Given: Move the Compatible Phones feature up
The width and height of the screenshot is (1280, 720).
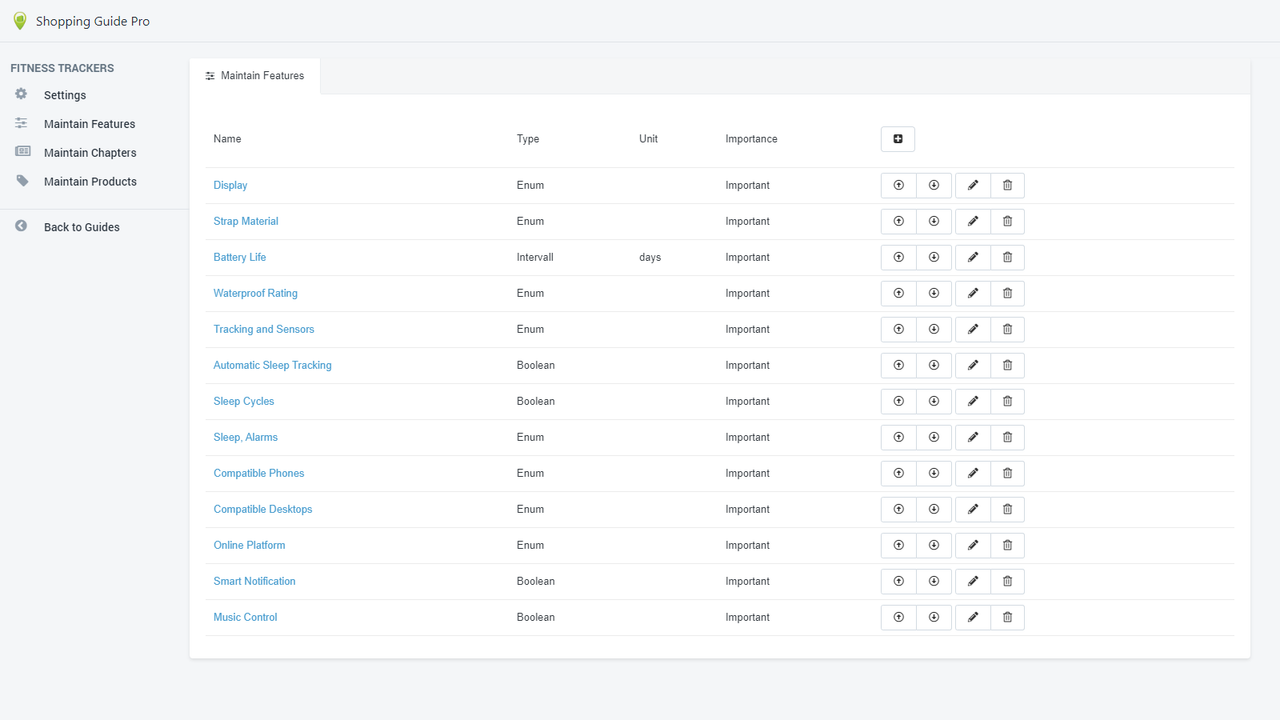Looking at the screenshot, I should 898,473.
